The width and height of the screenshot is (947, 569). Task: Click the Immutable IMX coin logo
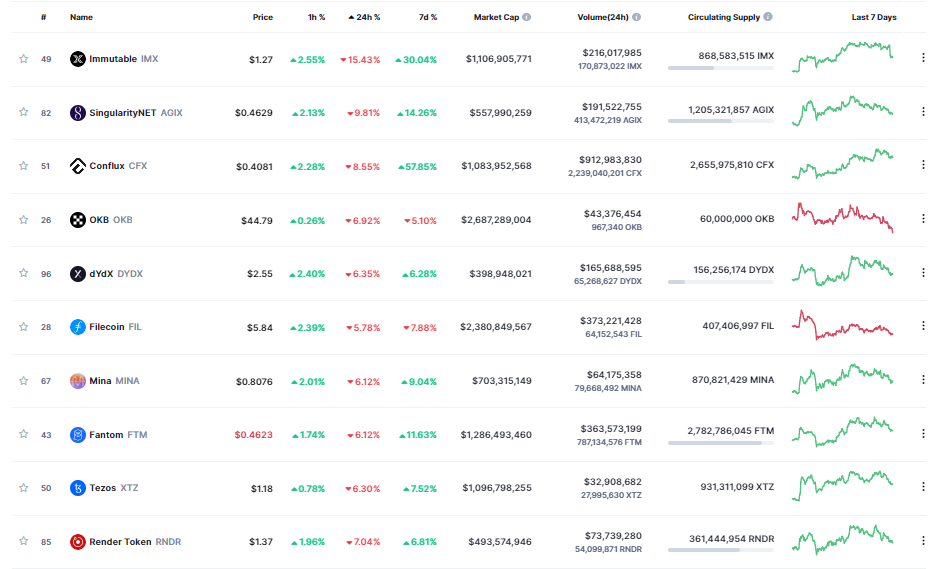pyautogui.click(x=77, y=59)
